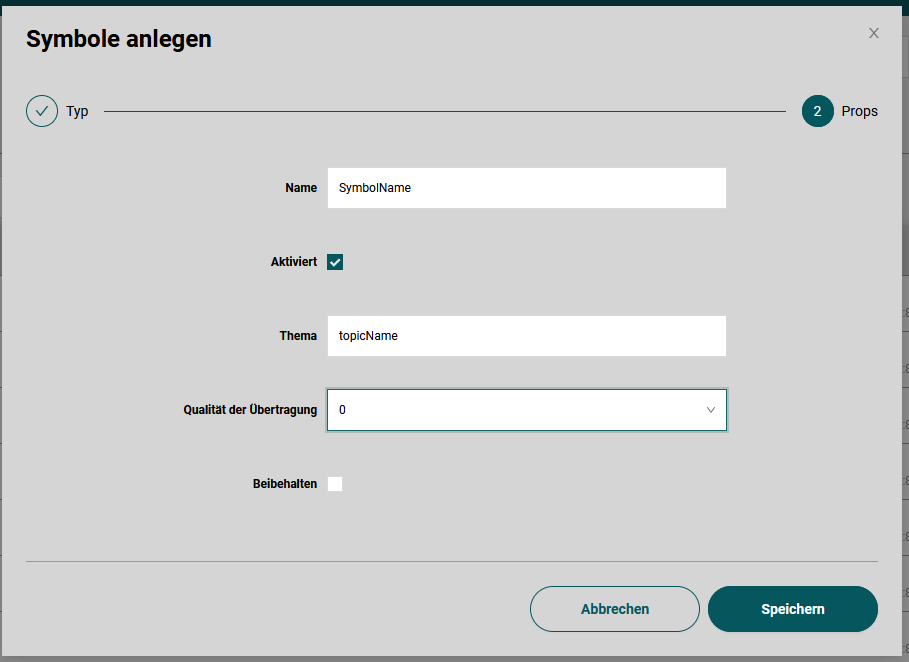This screenshot has width=909, height=662.
Task: Click the Props step label text
Action: pyautogui.click(x=859, y=111)
